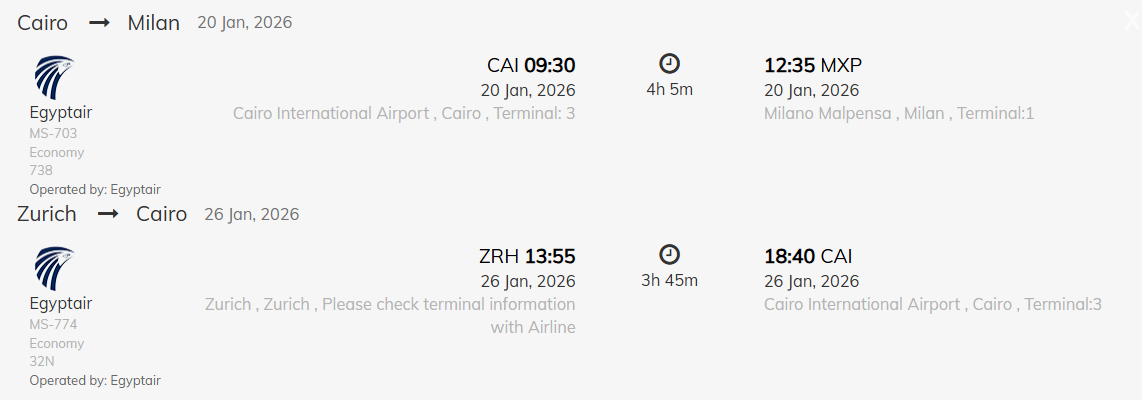Click the CAI 09:30 departure time
The width and height of the screenshot is (1142, 400).
(x=531, y=66)
